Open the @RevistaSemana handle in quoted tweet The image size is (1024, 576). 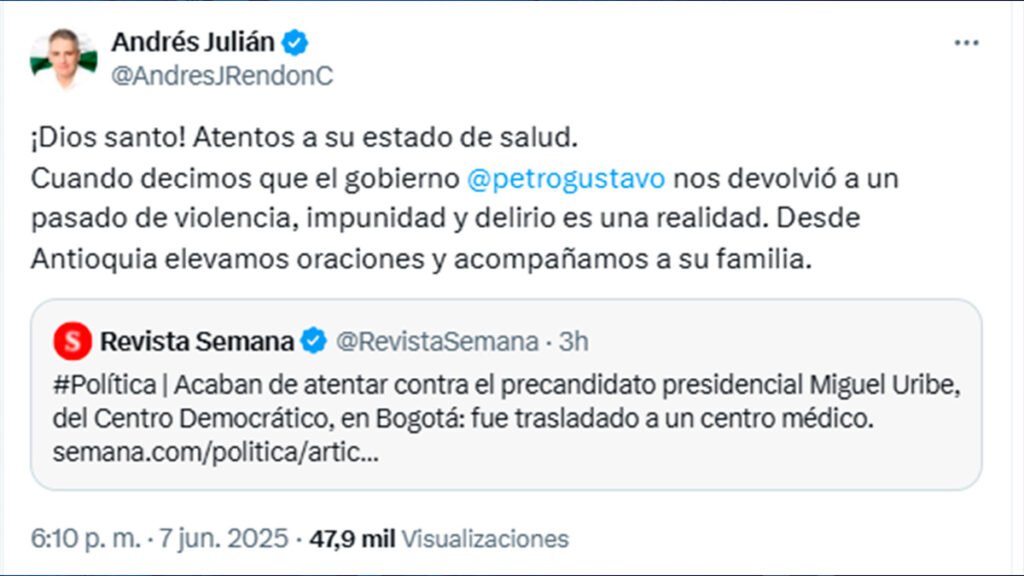[436, 342]
